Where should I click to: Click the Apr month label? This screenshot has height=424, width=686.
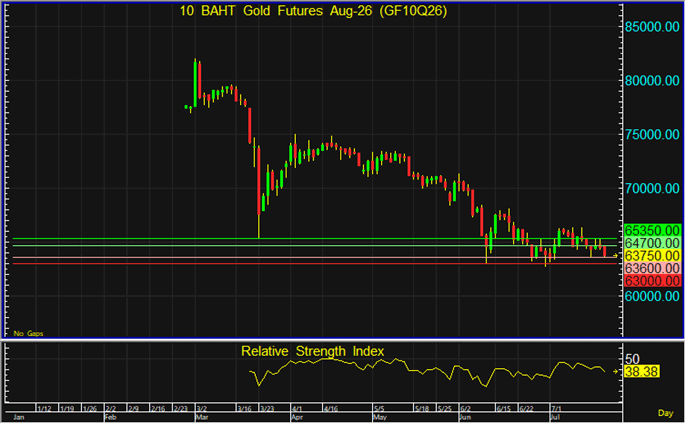(297, 418)
